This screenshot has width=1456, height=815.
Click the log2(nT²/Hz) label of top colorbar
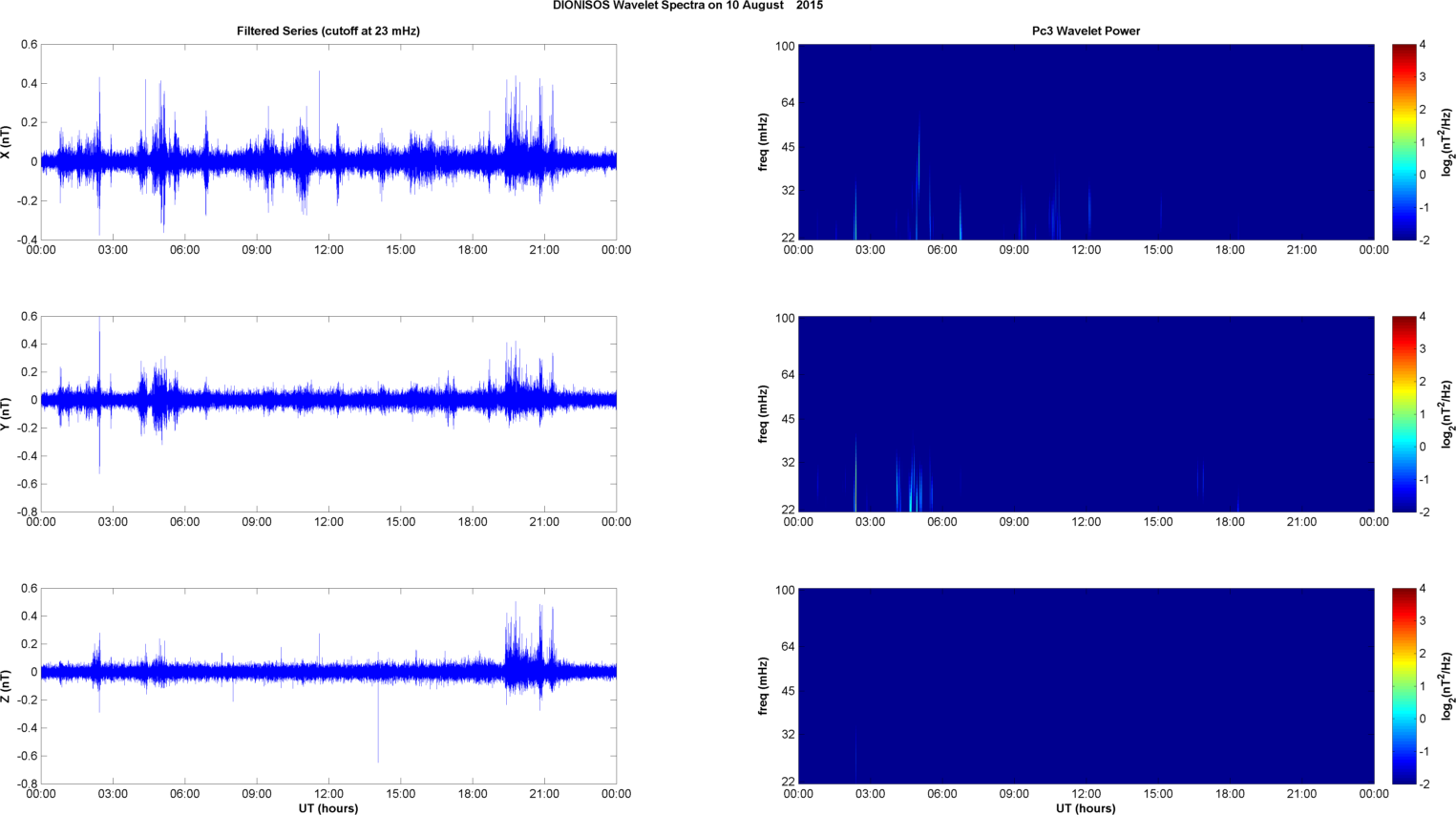1446,142
